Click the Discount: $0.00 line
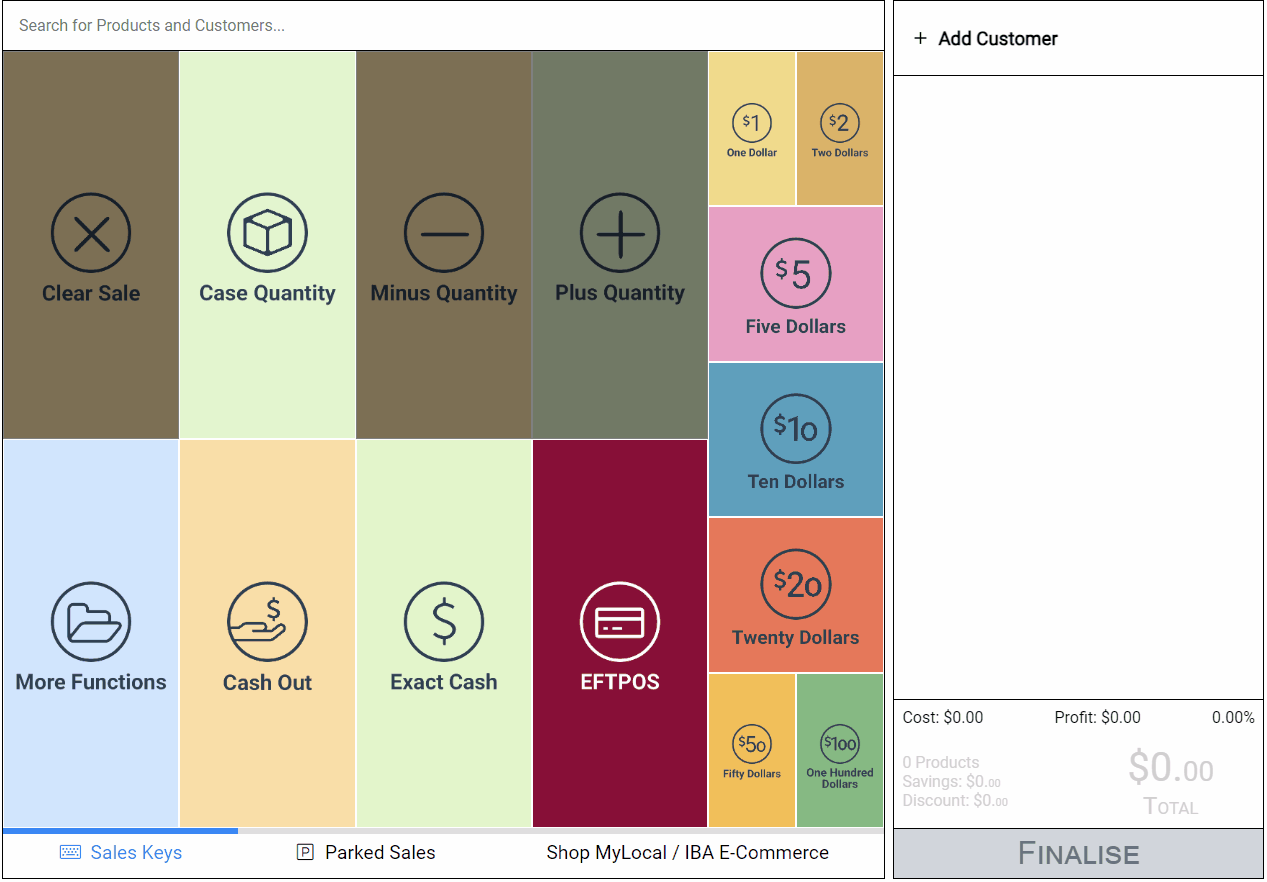Screen dimensions: 1267x882 [955, 801]
